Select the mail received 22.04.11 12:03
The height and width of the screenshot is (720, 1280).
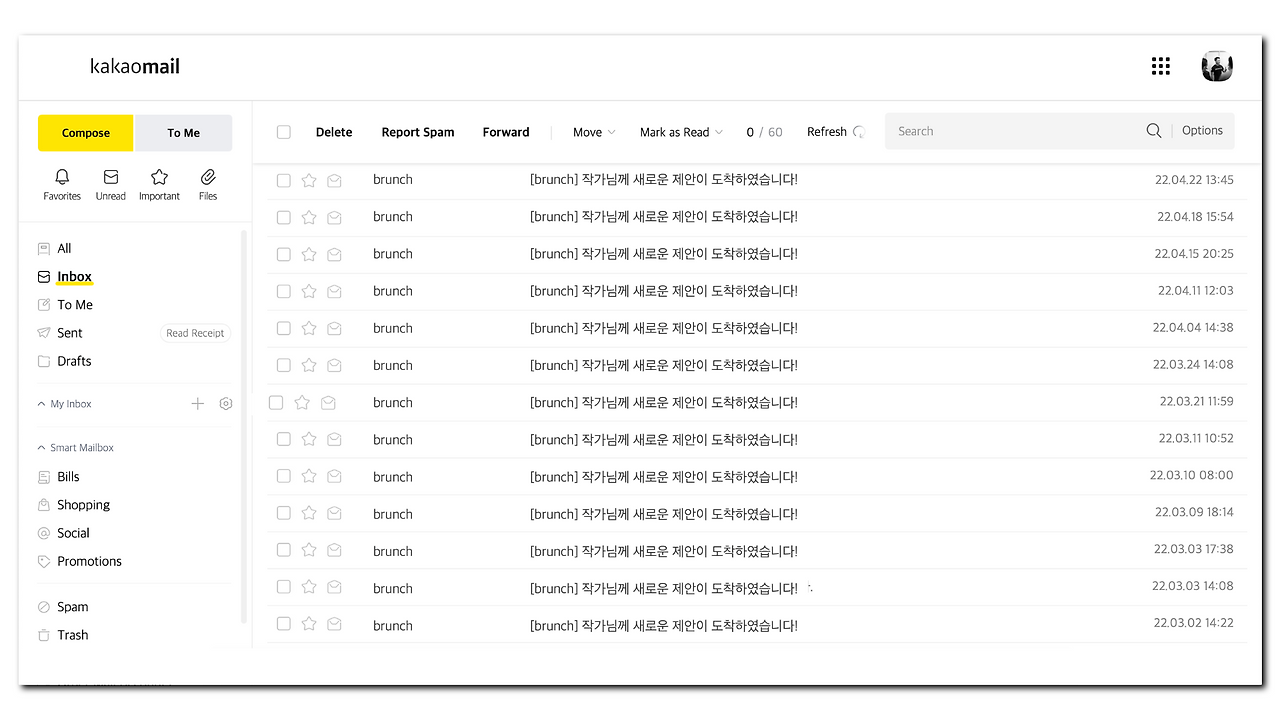284,291
